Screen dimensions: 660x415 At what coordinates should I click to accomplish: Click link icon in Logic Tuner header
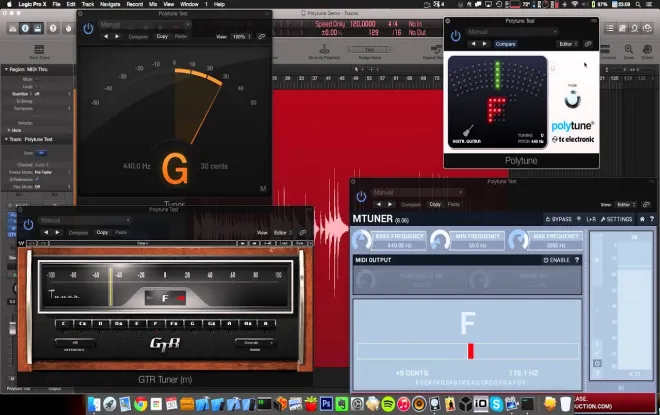coord(261,37)
